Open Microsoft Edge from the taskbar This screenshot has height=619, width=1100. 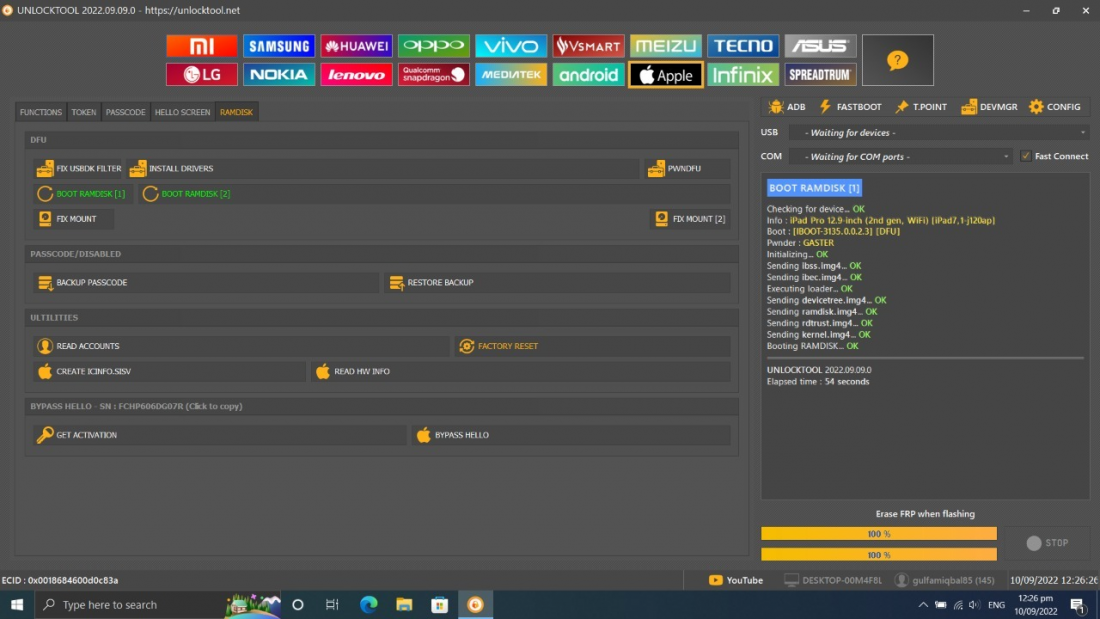pos(368,604)
